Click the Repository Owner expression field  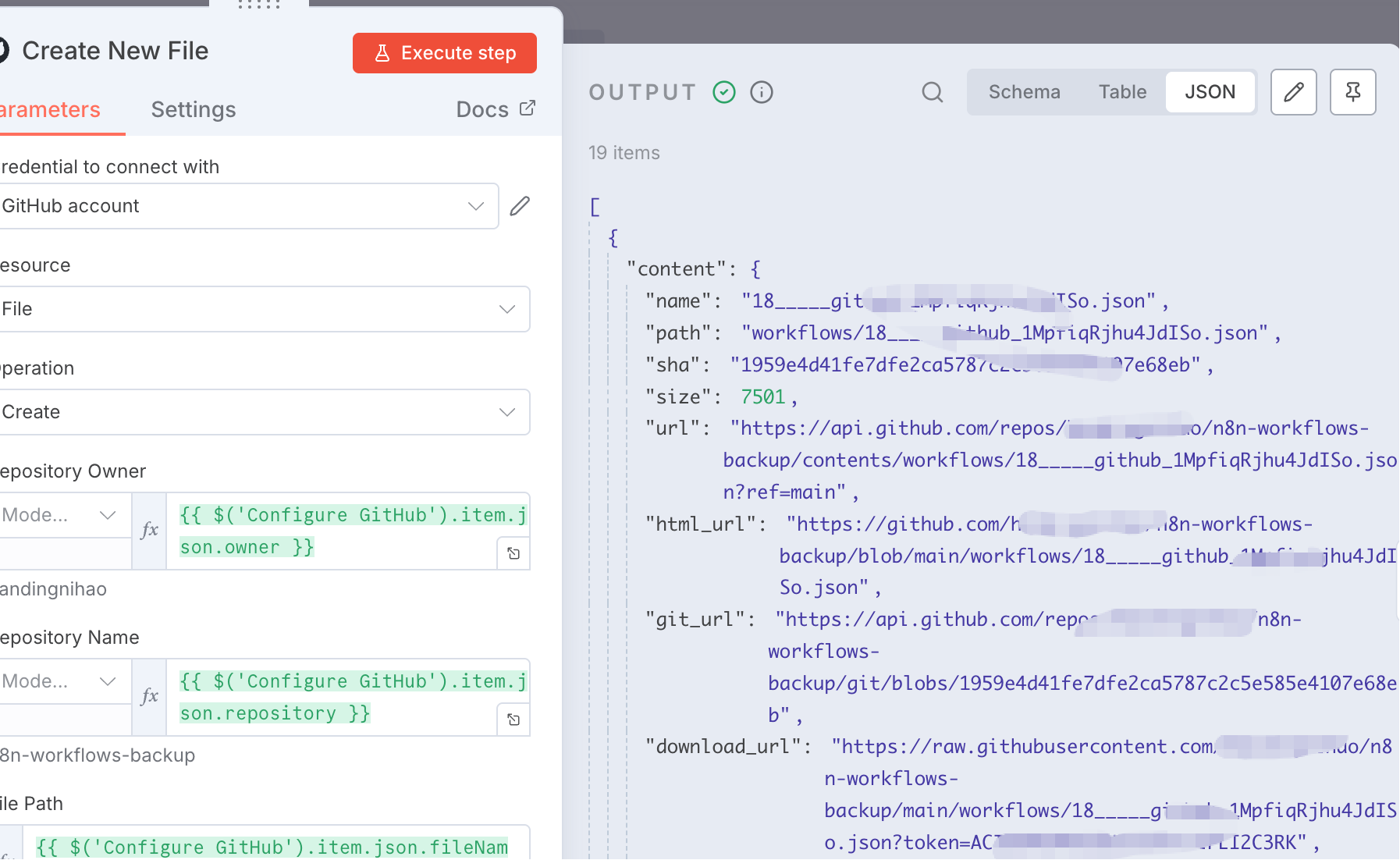[x=347, y=531]
